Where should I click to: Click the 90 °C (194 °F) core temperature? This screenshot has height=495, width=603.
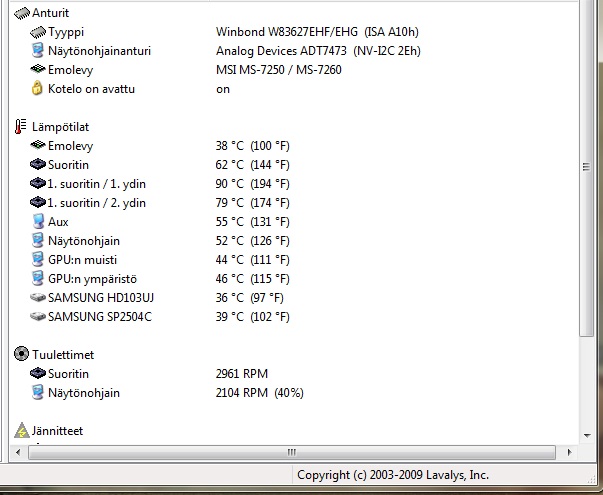tap(252, 184)
